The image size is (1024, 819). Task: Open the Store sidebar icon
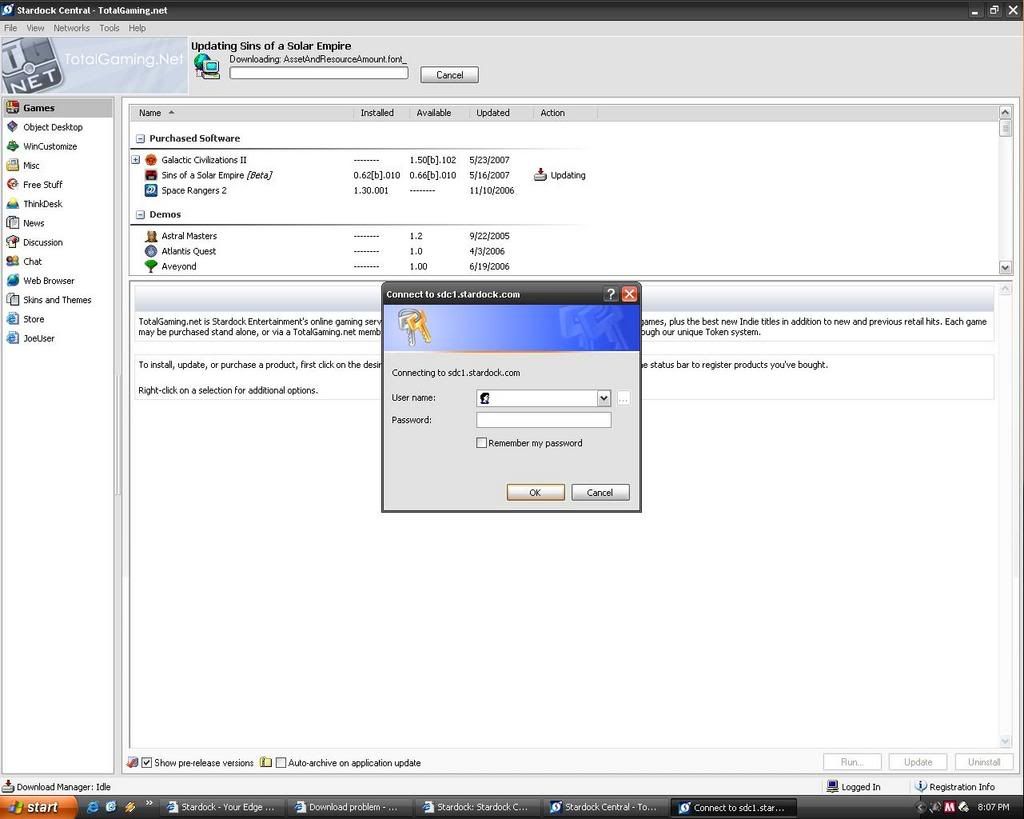click(12, 319)
